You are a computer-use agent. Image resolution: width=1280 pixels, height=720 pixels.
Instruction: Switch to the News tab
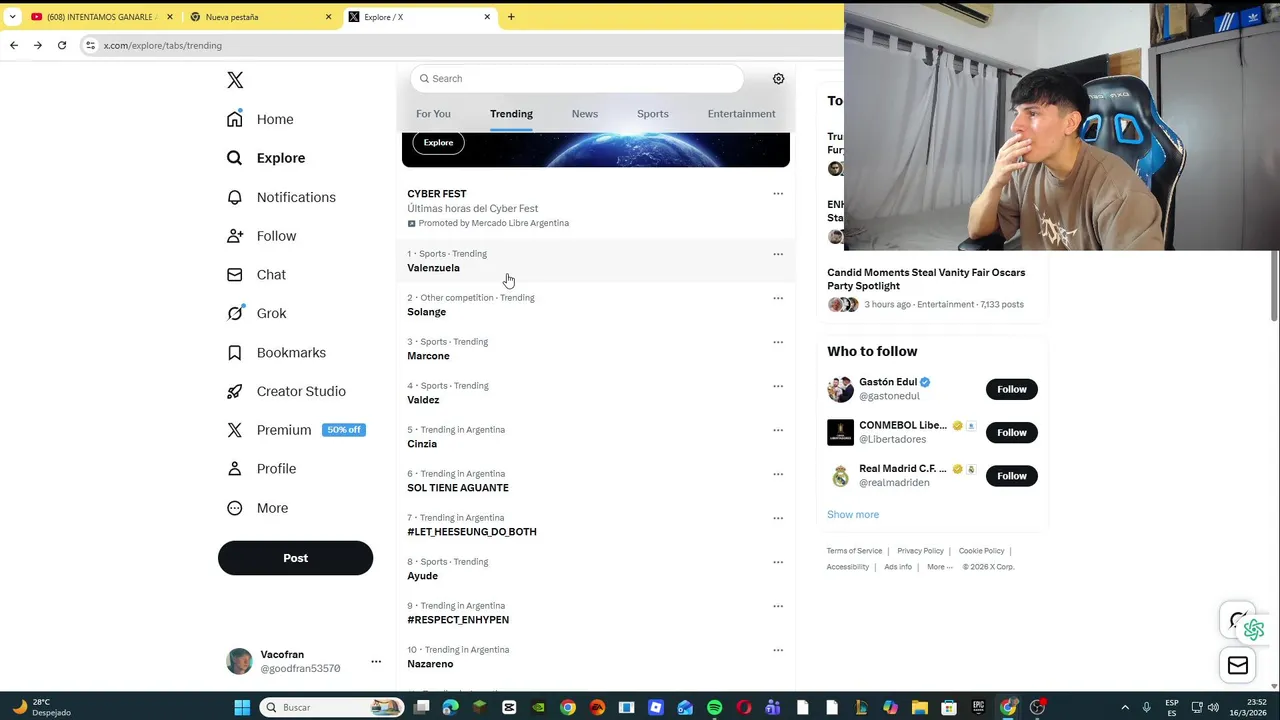tap(585, 114)
